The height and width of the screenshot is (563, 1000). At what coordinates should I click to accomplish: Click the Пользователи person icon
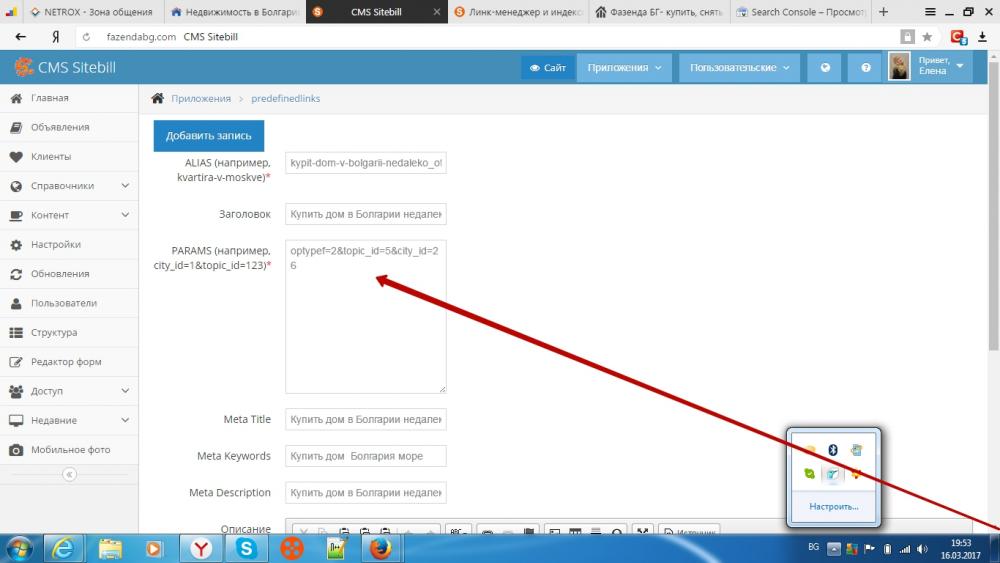[x=16, y=303]
